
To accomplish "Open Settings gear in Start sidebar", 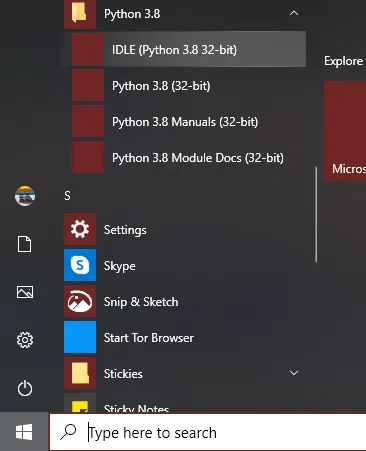I will pyautogui.click(x=25, y=340).
